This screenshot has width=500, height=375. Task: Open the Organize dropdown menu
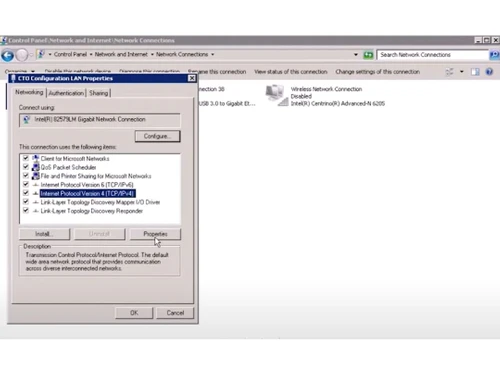tap(19, 72)
